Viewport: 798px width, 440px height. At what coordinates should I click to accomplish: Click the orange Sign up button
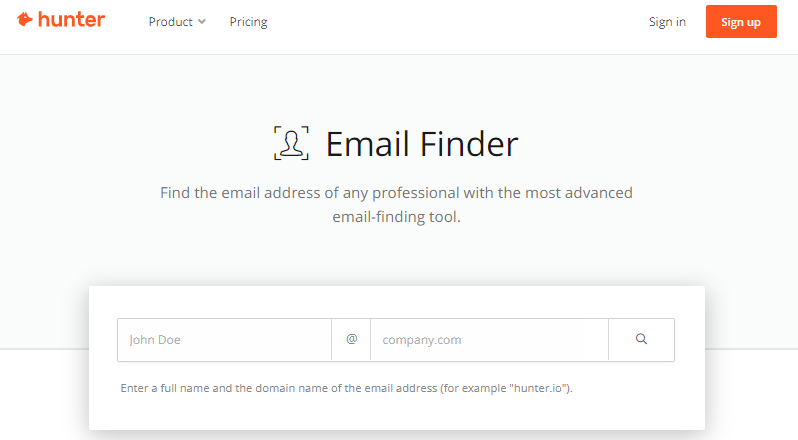click(741, 21)
